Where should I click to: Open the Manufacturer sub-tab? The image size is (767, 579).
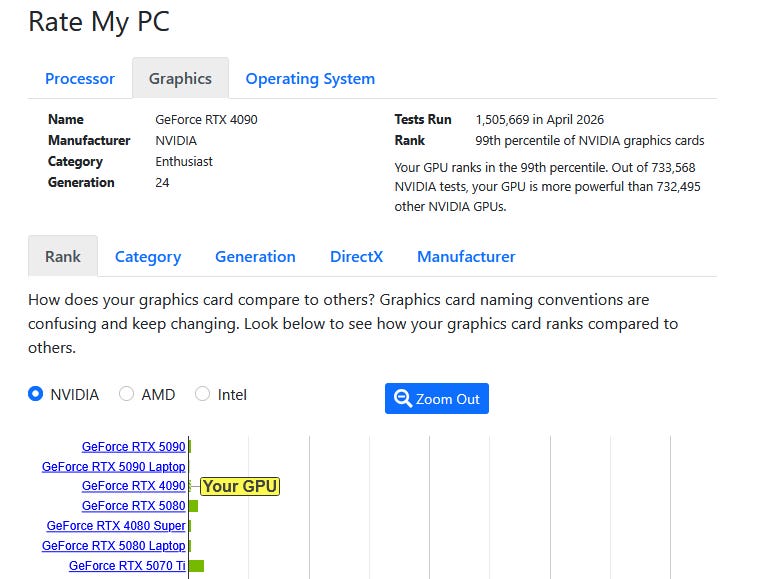click(x=466, y=257)
